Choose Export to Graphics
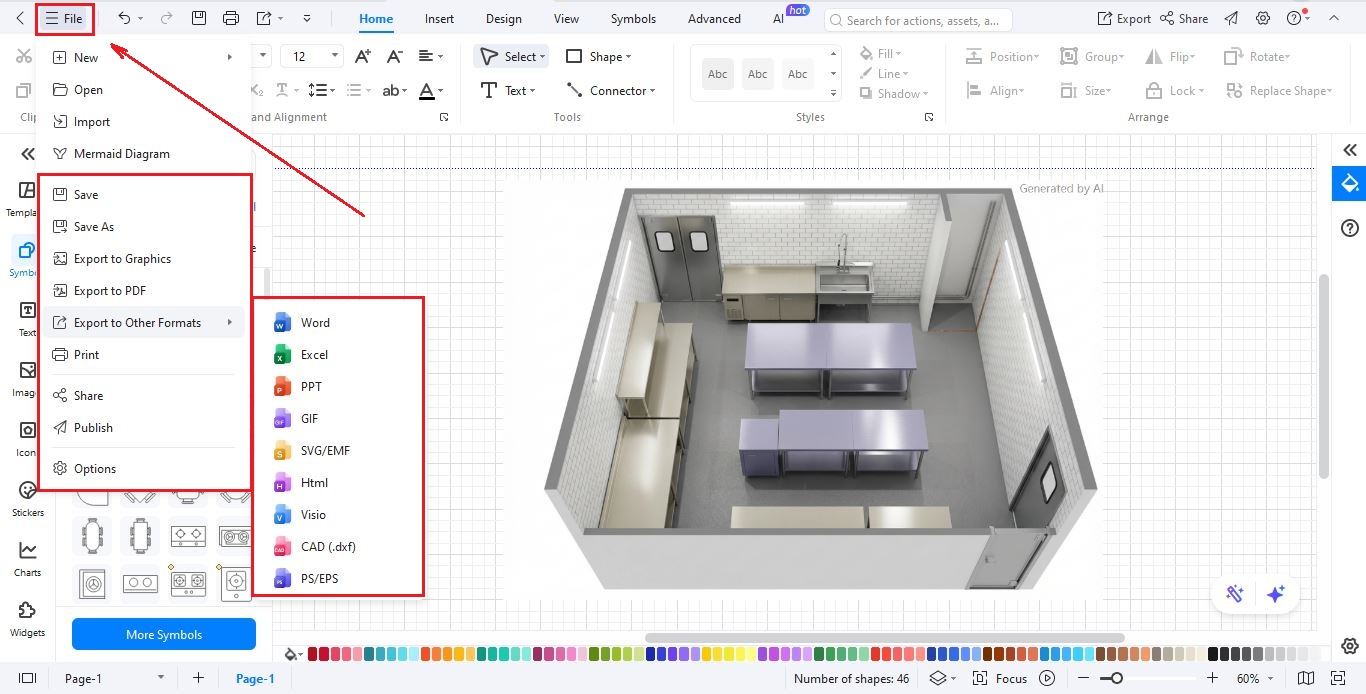 point(144,258)
